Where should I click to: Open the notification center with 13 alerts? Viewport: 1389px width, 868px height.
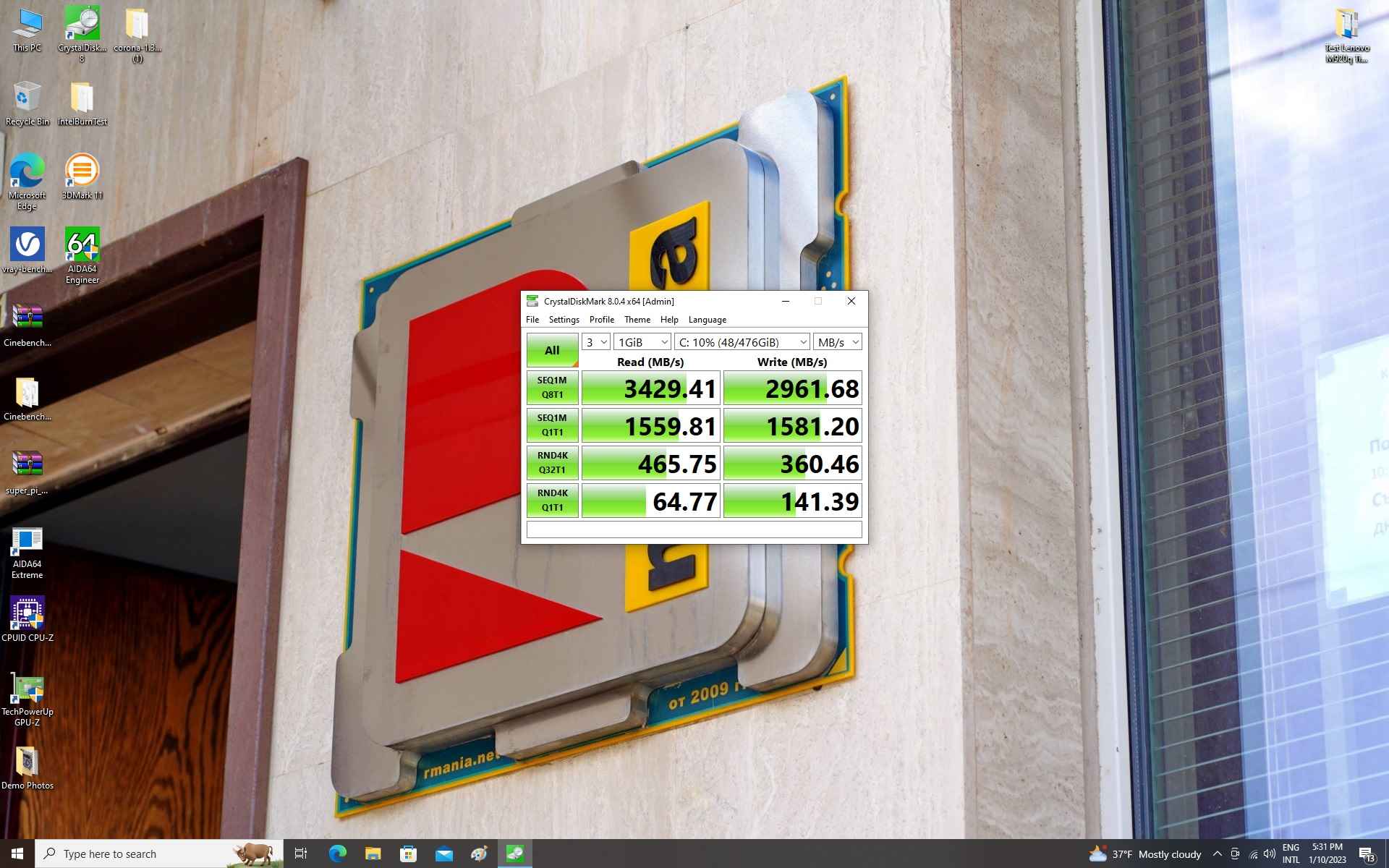1367,854
